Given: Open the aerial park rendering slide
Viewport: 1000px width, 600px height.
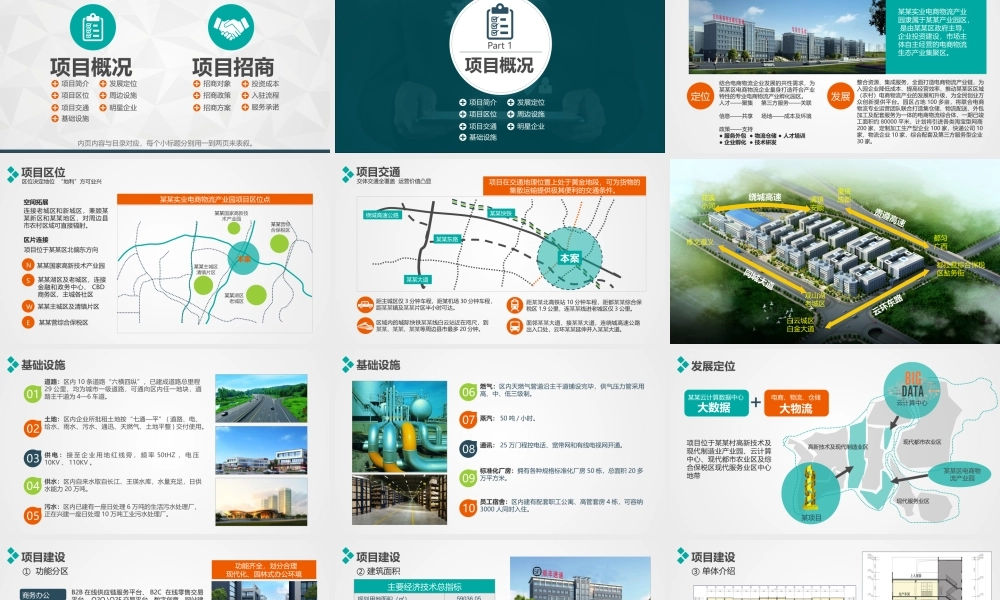Looking at the screenshot, I should 835,251.
